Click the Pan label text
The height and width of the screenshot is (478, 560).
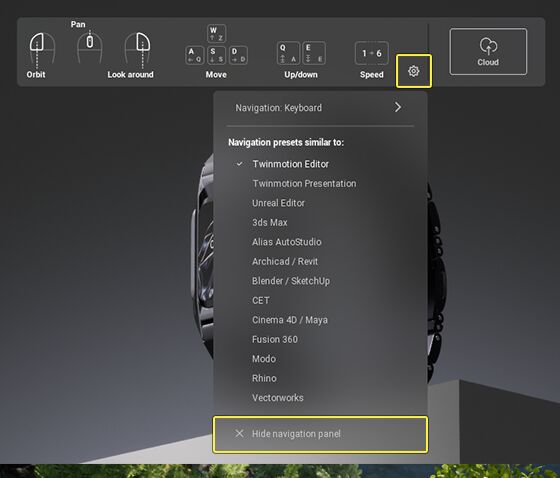(78, 24)
